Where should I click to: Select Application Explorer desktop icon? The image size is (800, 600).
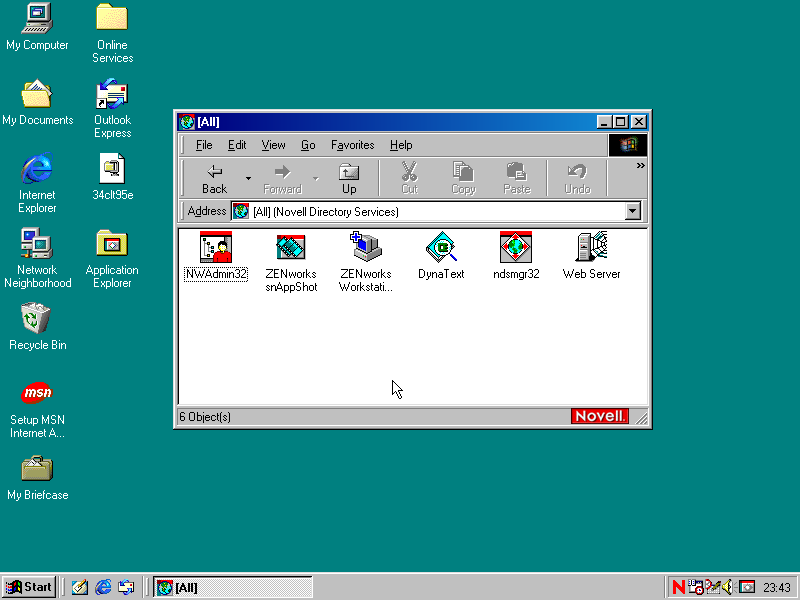[112, 258]
